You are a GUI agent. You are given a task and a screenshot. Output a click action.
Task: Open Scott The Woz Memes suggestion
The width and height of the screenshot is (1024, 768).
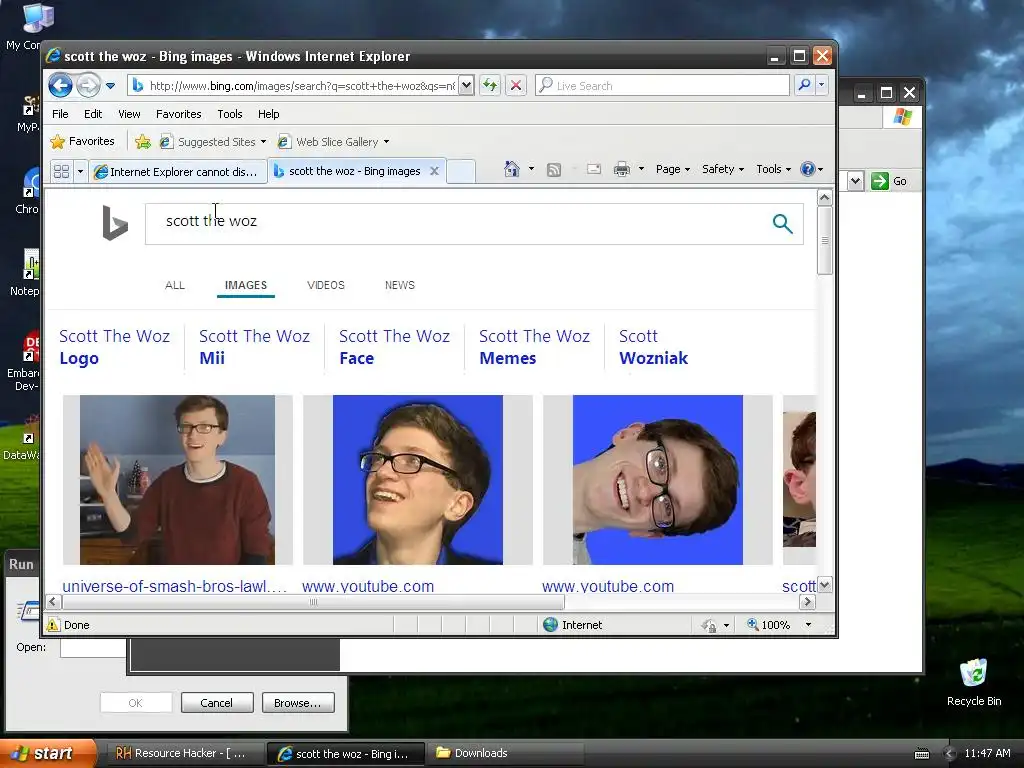click(534, 347)
